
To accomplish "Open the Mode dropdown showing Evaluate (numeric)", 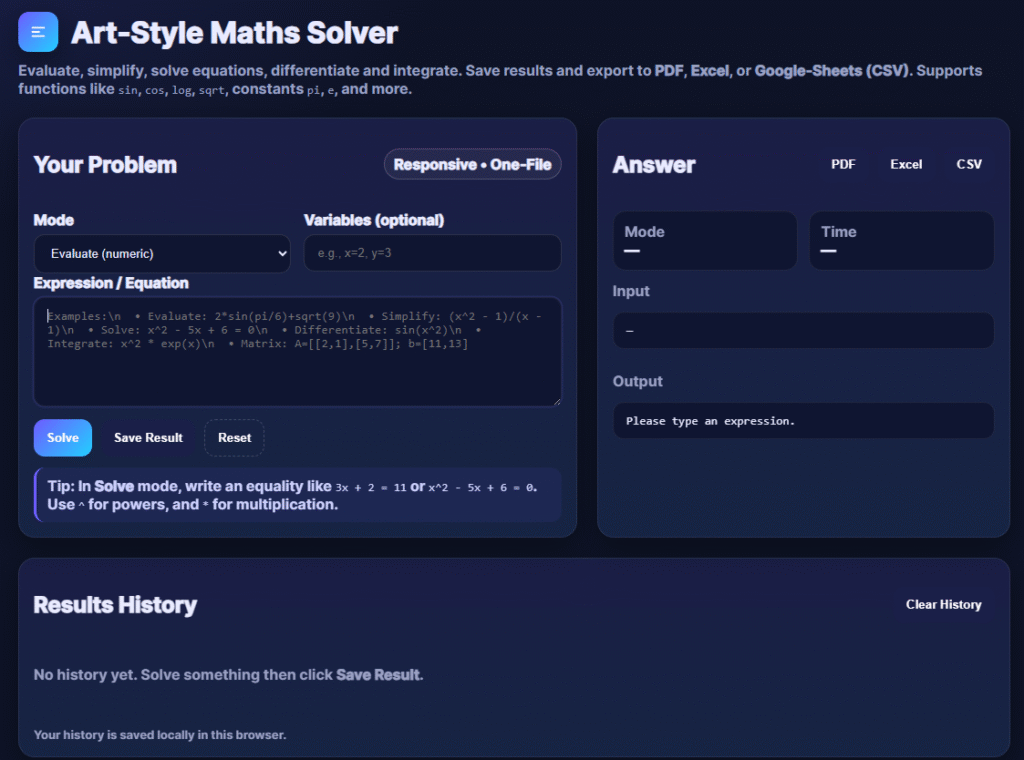I will 162,254.
